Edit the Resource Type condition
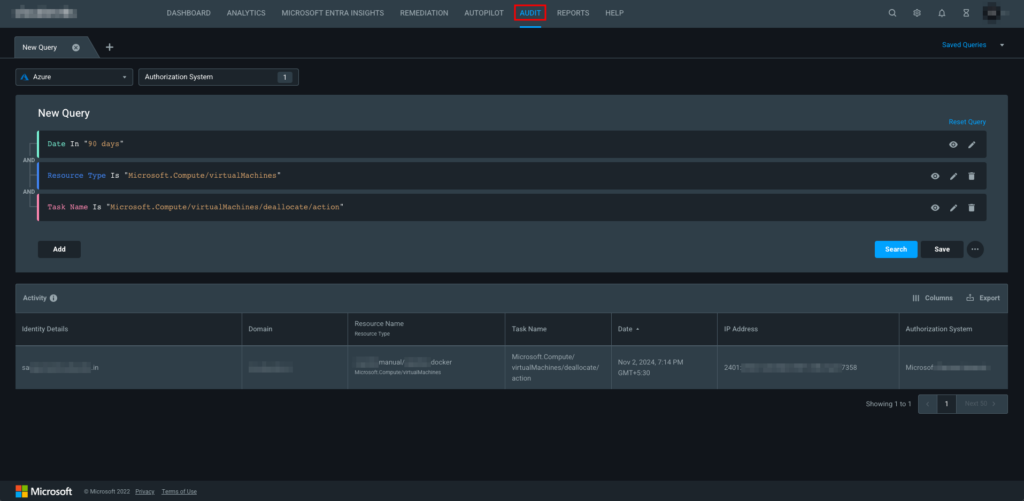This screenshot has height=501, width=1024. pyautogui.click(x=953, y=176)
